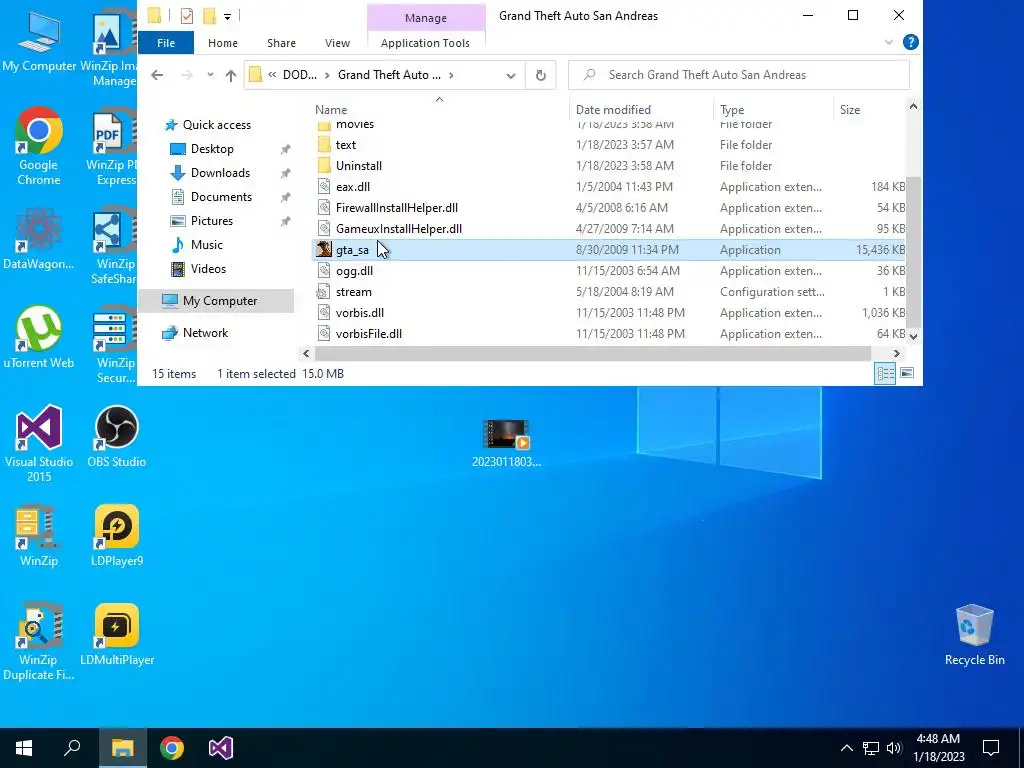This screenshot has width=1024, height=768.
Task: Open My Computer desktop icon
Action: (39, 41)
